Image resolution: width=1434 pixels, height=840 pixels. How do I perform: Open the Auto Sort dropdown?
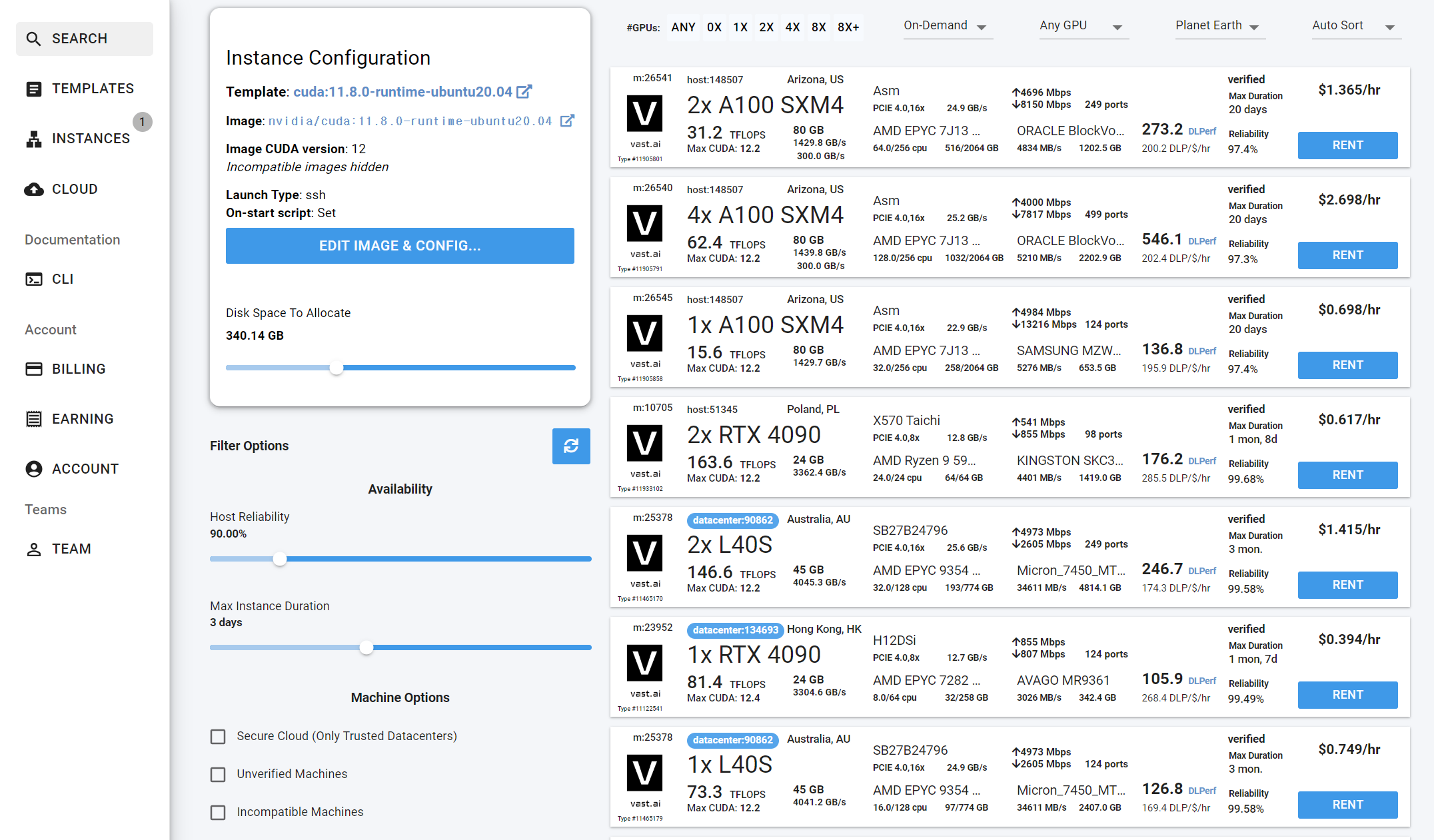[x=1356, y=26]
